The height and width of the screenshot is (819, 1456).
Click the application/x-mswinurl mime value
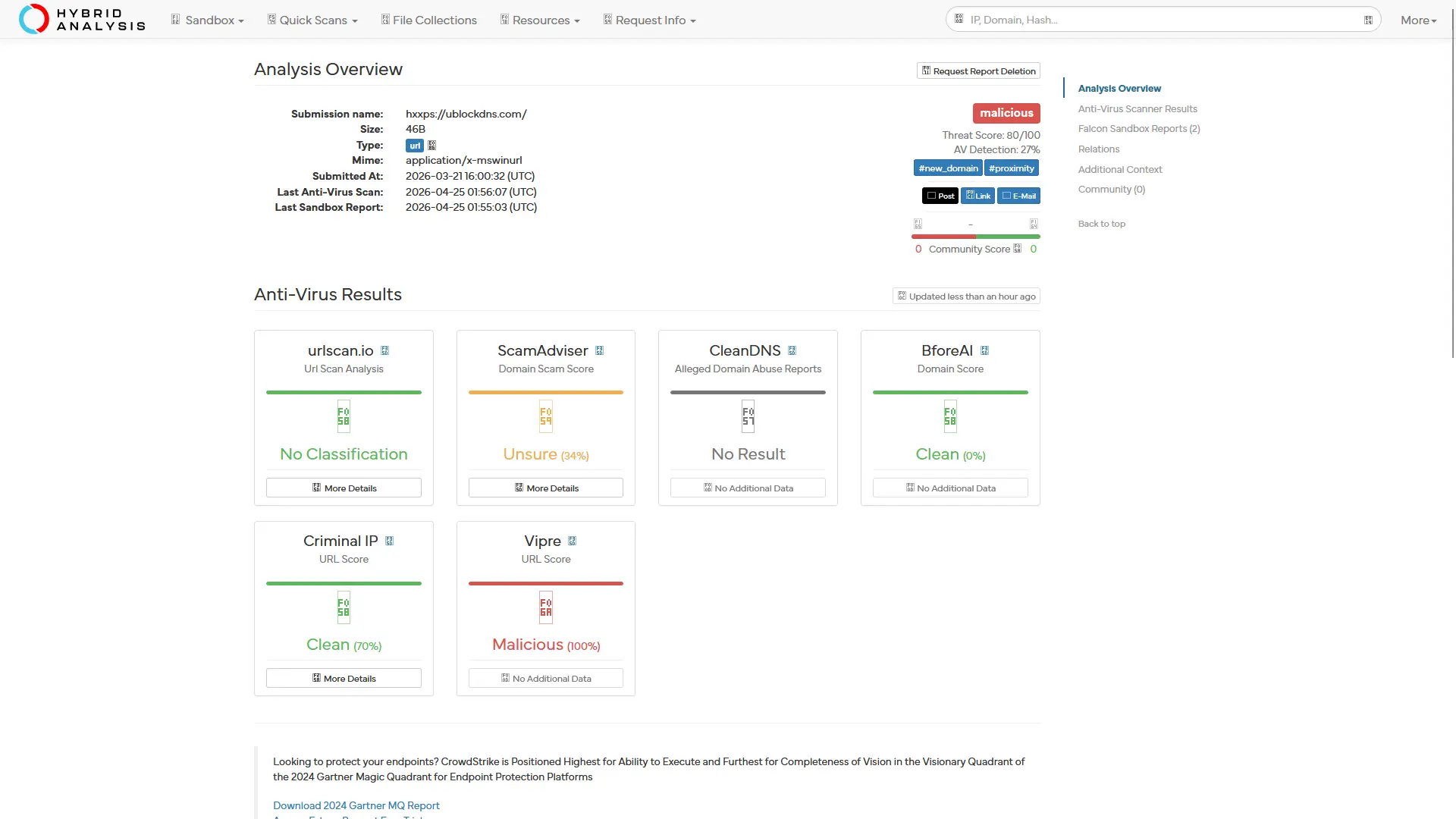point(464,160)
